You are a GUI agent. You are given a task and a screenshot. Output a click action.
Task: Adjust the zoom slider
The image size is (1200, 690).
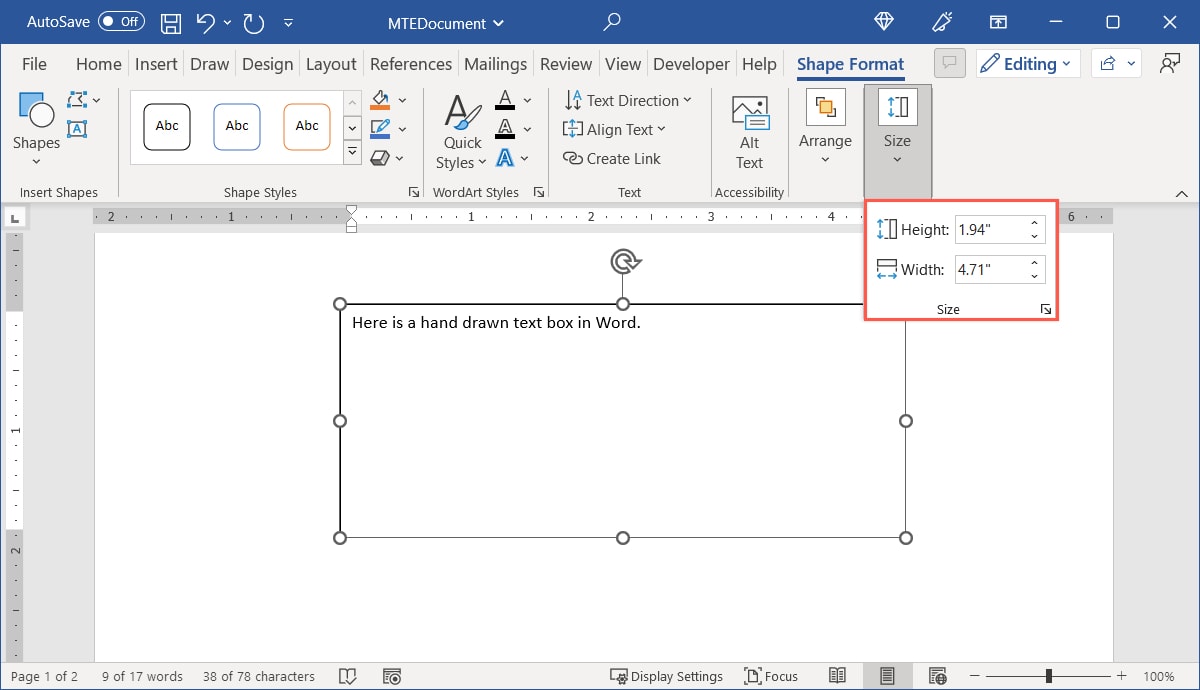pyautogui.click(x=1047, y=676)
